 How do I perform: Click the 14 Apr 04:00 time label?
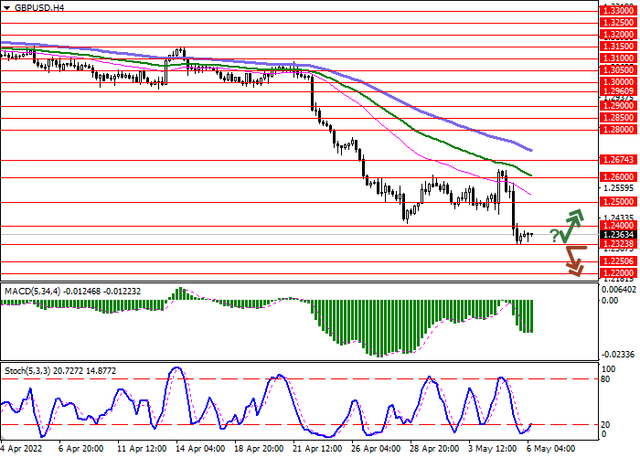point(200,448)
